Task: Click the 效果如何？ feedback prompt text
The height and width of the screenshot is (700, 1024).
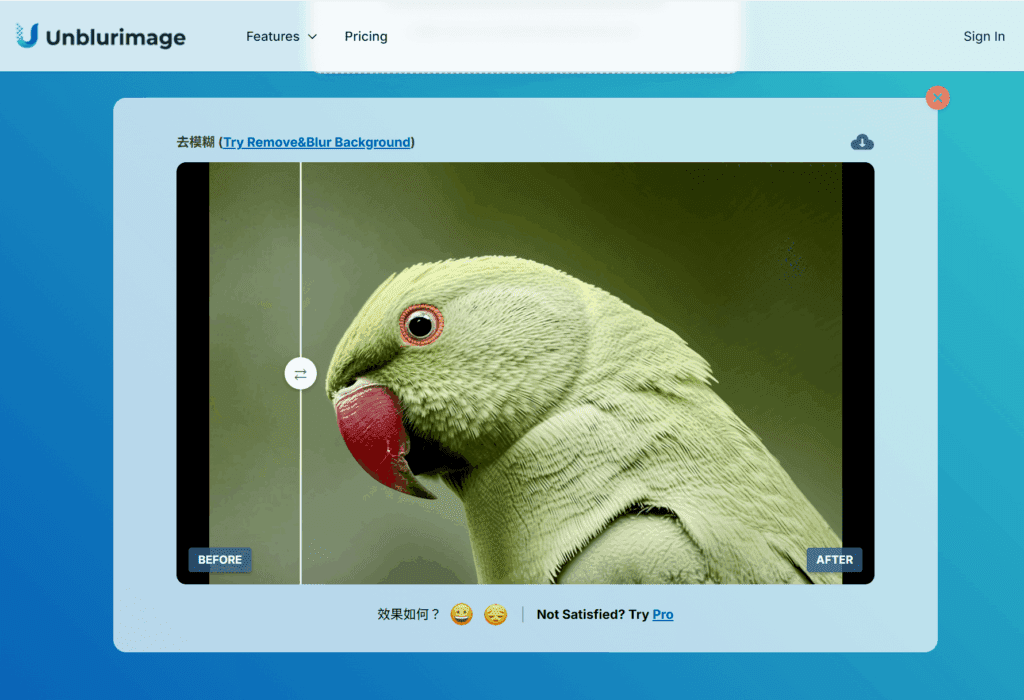Action: click(x=408, y=614)
